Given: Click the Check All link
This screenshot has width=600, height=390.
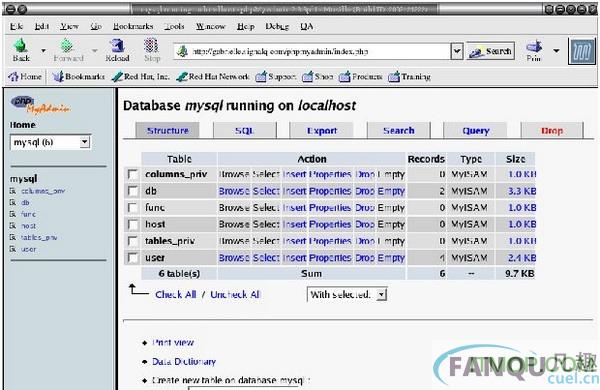Looking at the screenshot, I should pyautogui.click(x=176, y=294).
